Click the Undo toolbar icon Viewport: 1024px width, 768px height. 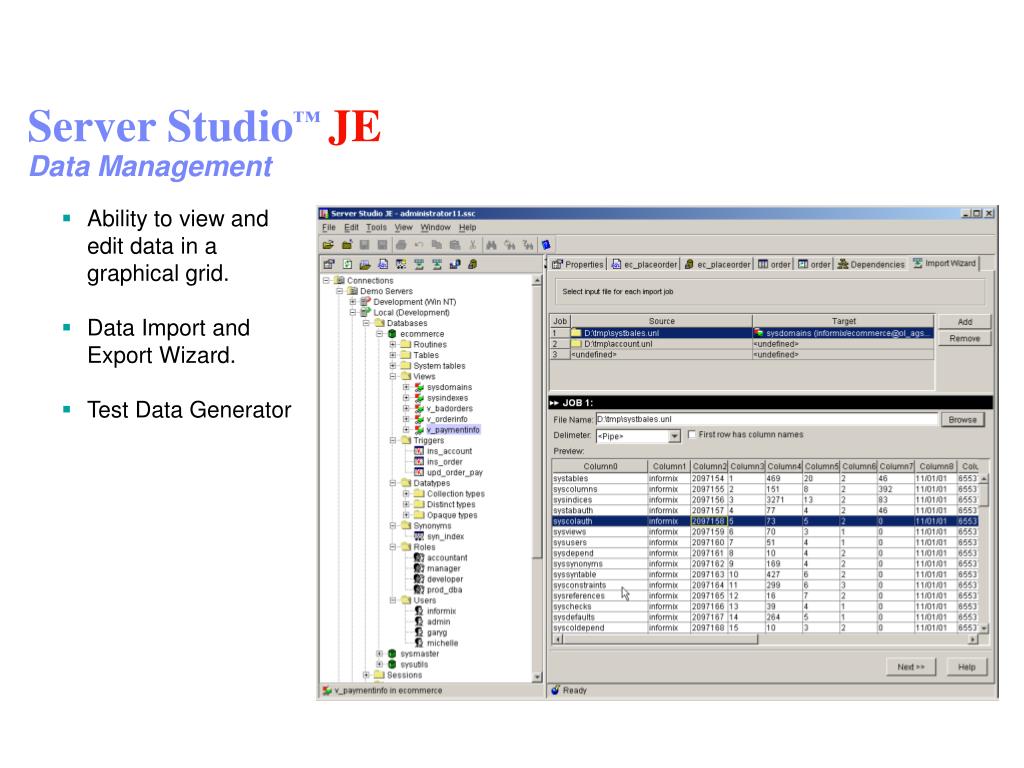(x=419, y=245)
